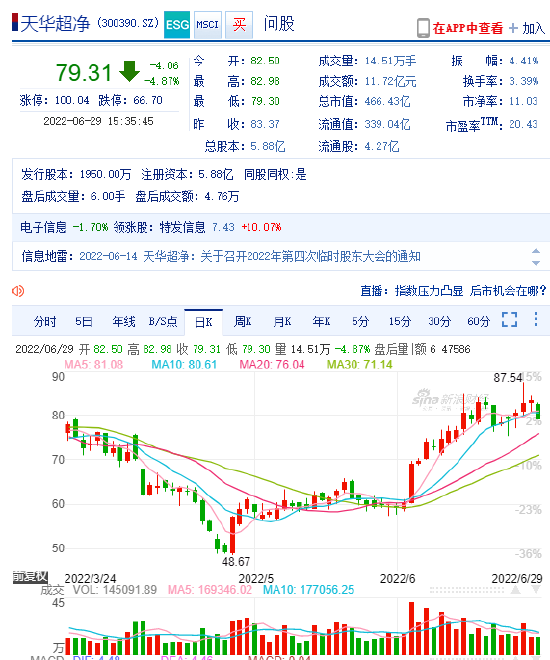550x660 pixels.
Task: Click the up triangle beside range slider
Action: pyautogui.click(x=515, y=590)
